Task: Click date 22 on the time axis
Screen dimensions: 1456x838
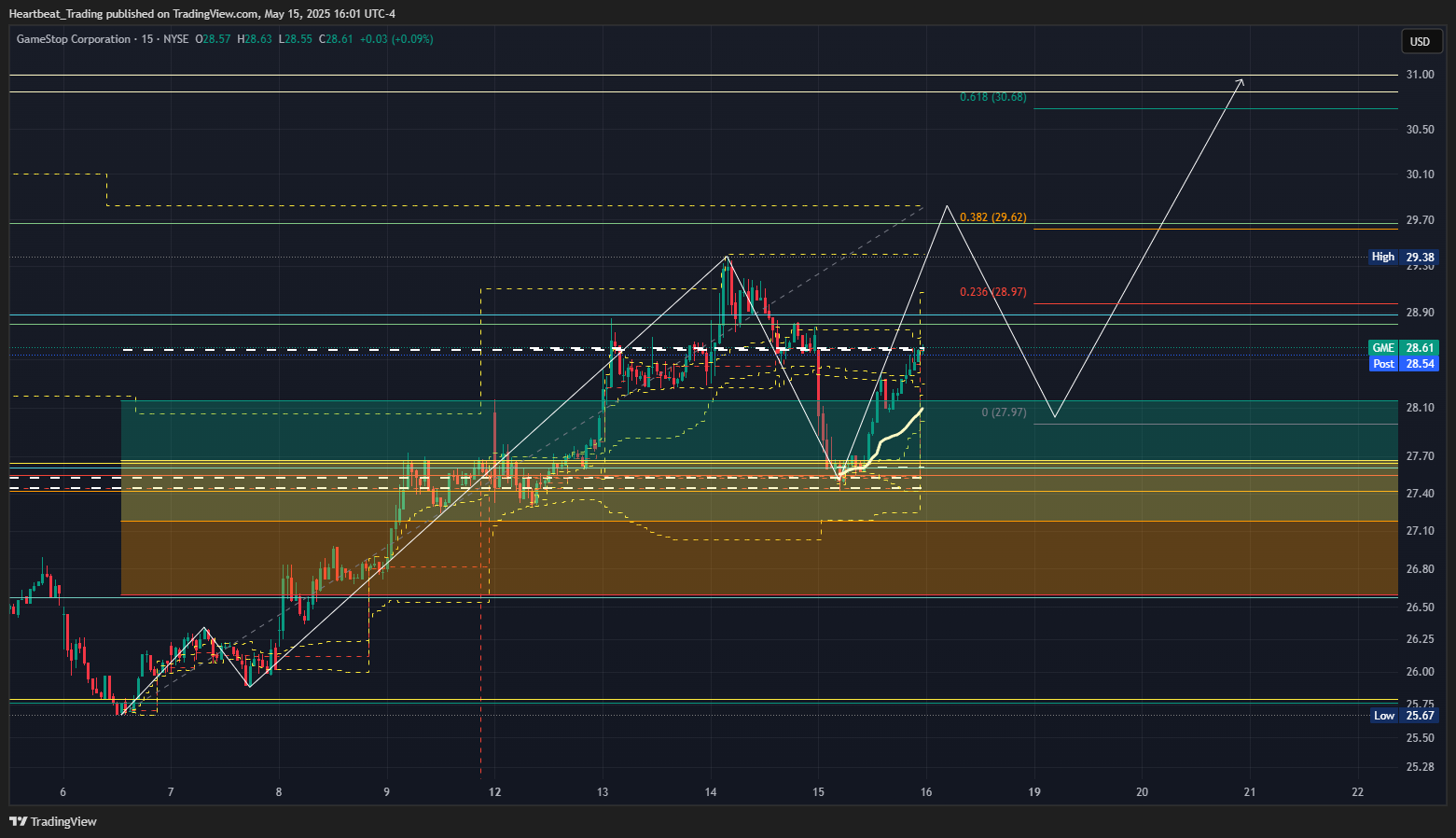Action: click(1357, 792)
